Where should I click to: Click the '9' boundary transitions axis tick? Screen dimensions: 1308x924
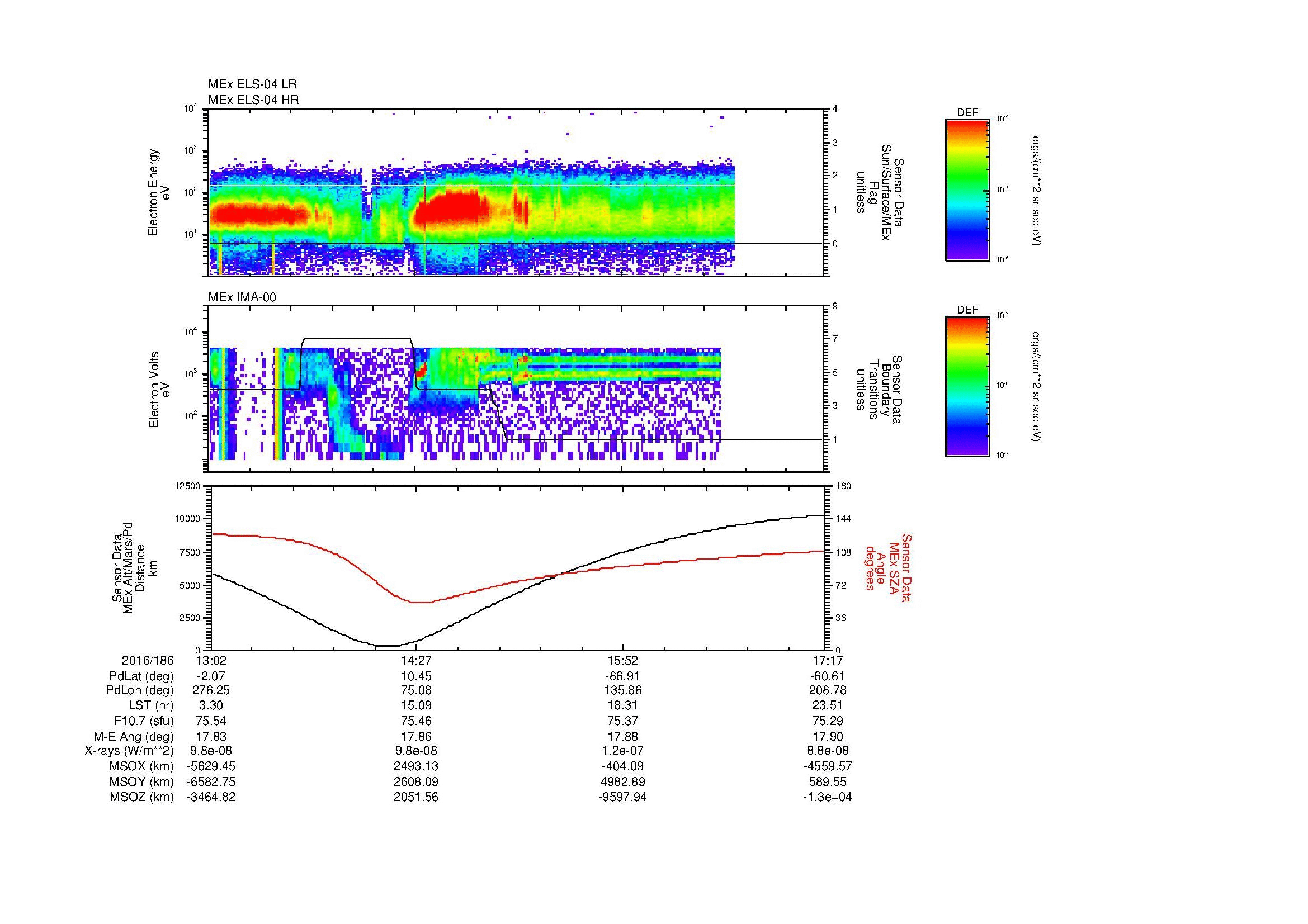835,306
